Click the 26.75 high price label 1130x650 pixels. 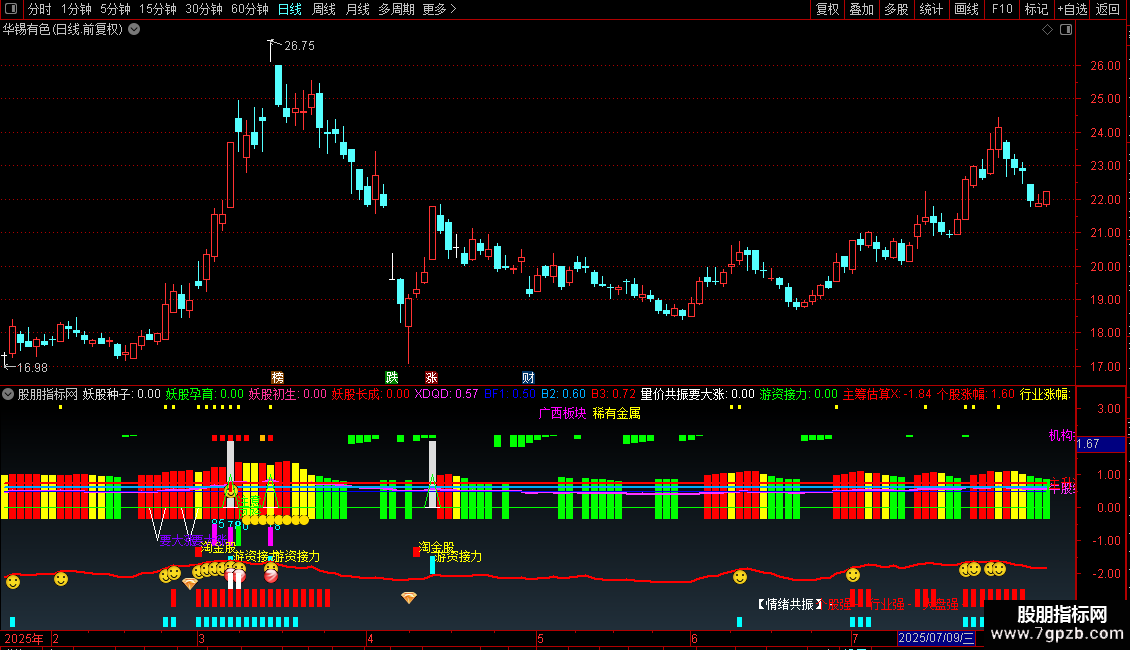coord(299,45)
